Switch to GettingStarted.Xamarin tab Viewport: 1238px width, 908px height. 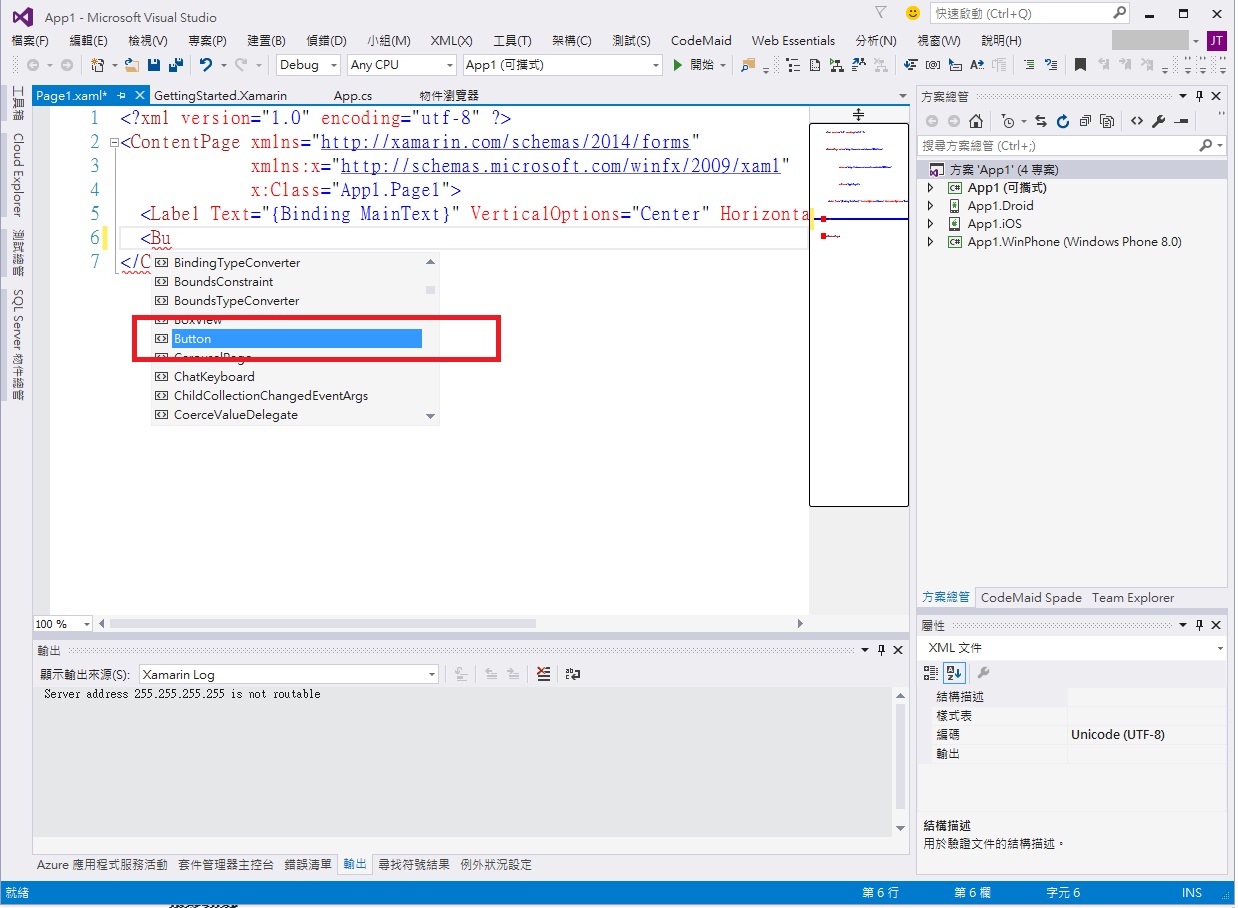tap(221, 95)
